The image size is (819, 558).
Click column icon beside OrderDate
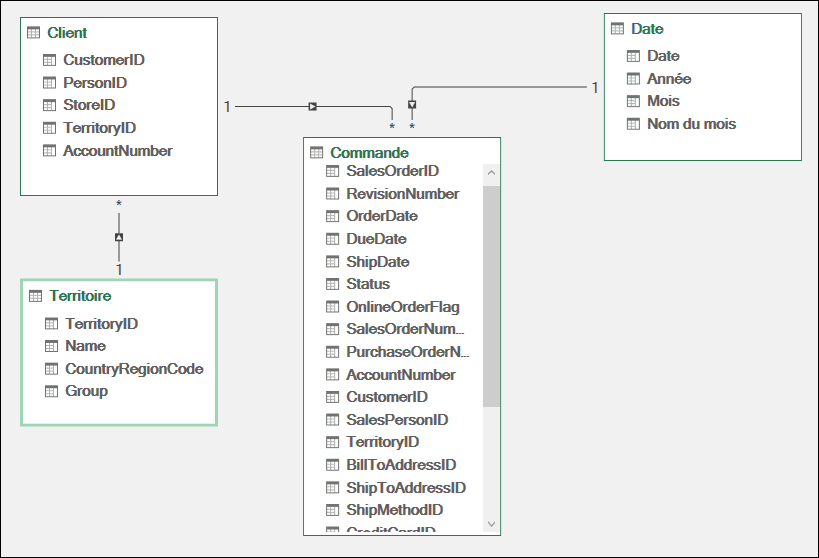click(332, 216)
